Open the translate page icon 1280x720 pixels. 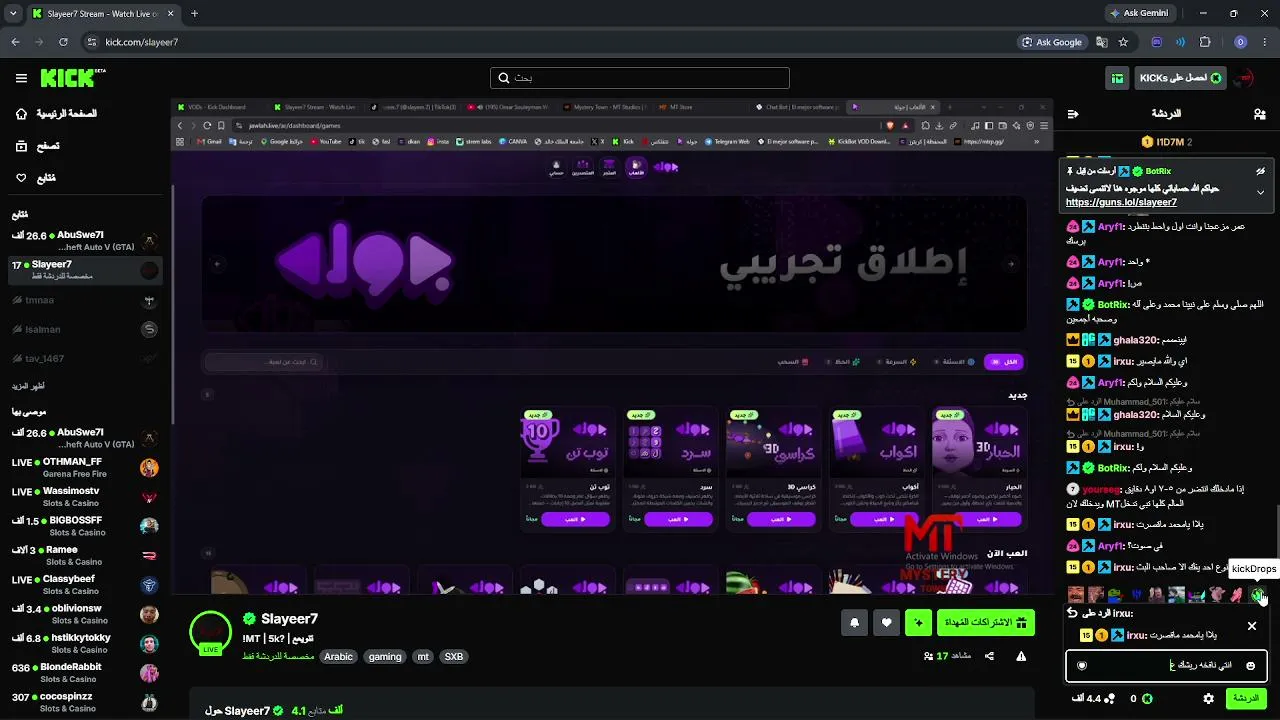click(x=1101, y=42)
